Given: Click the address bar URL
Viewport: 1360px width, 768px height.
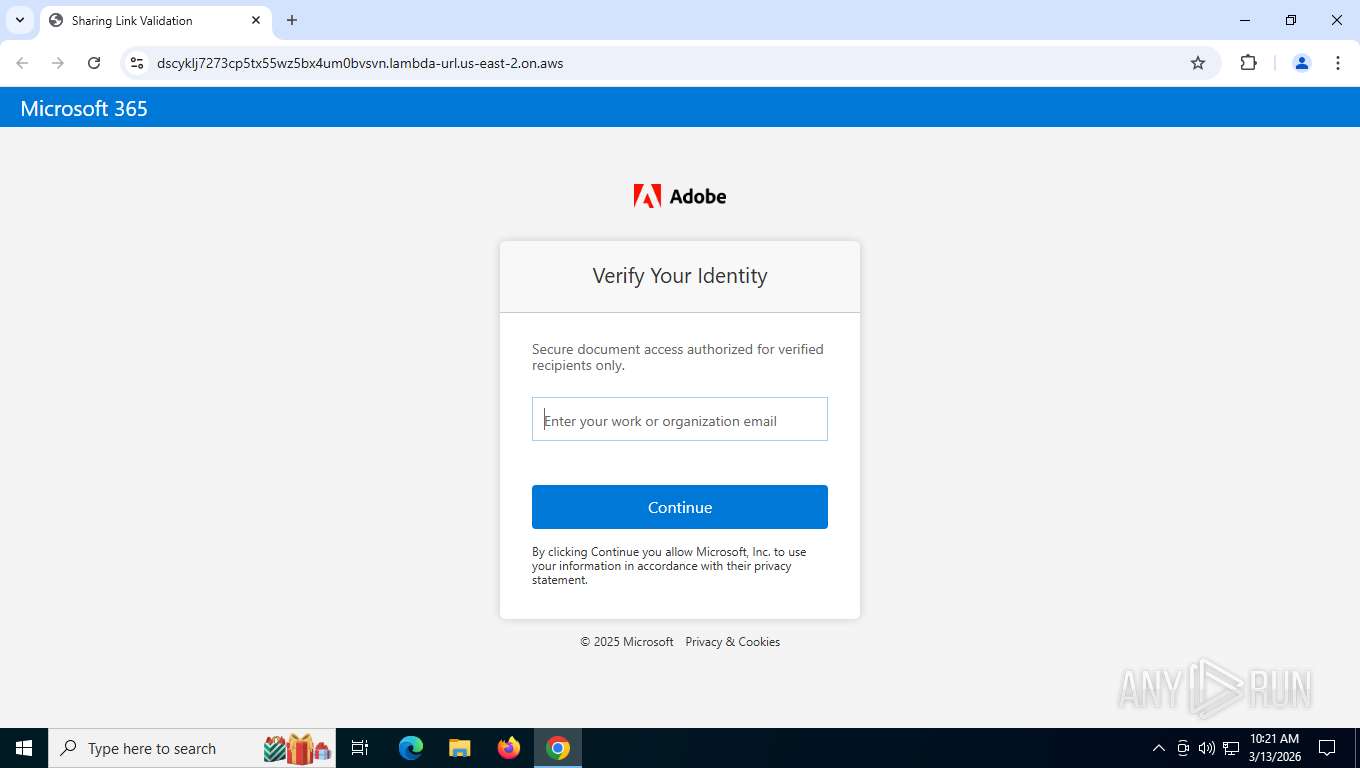Looking at the screenshot, I should 360,63.
